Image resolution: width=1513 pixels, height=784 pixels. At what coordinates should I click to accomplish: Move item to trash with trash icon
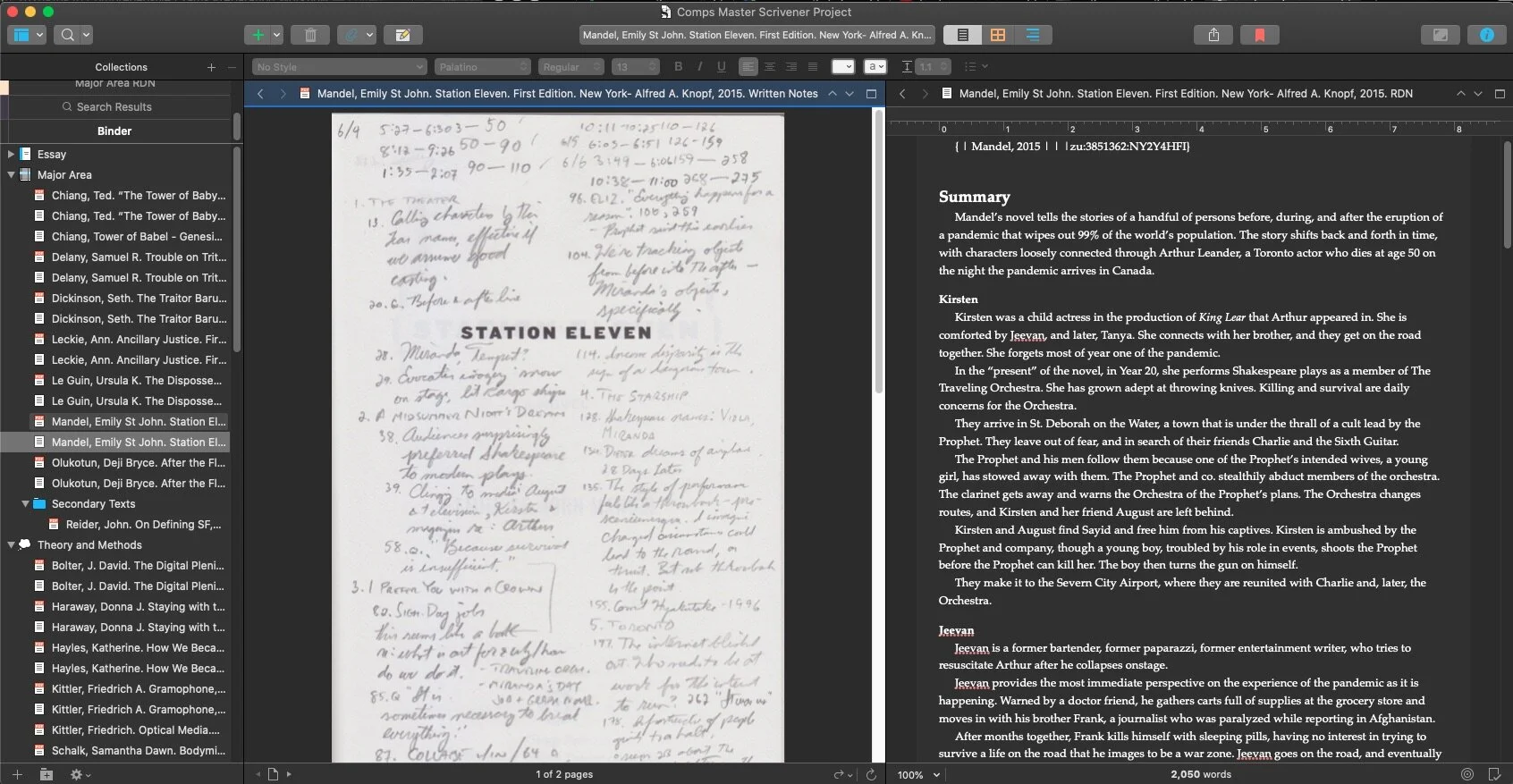click(310, 35)
